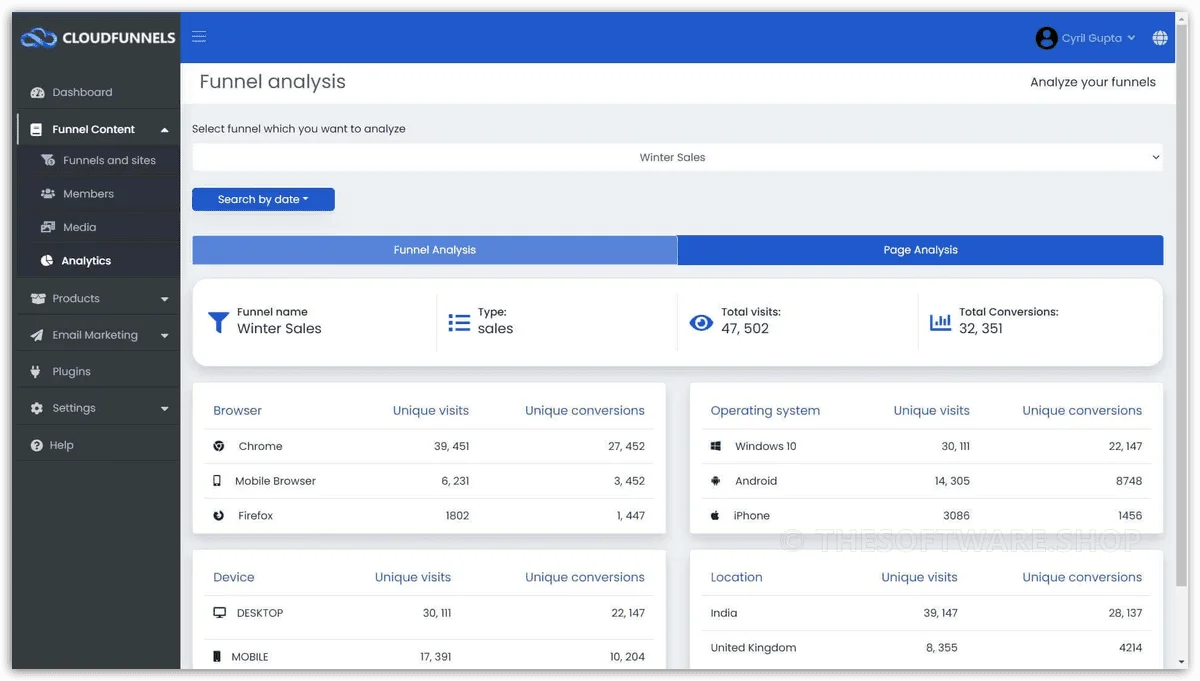Image resolution: width=1200 pixels, height=681 pixels.
Task: Expand the Products submenu arrow
Action: coord(164,299)
